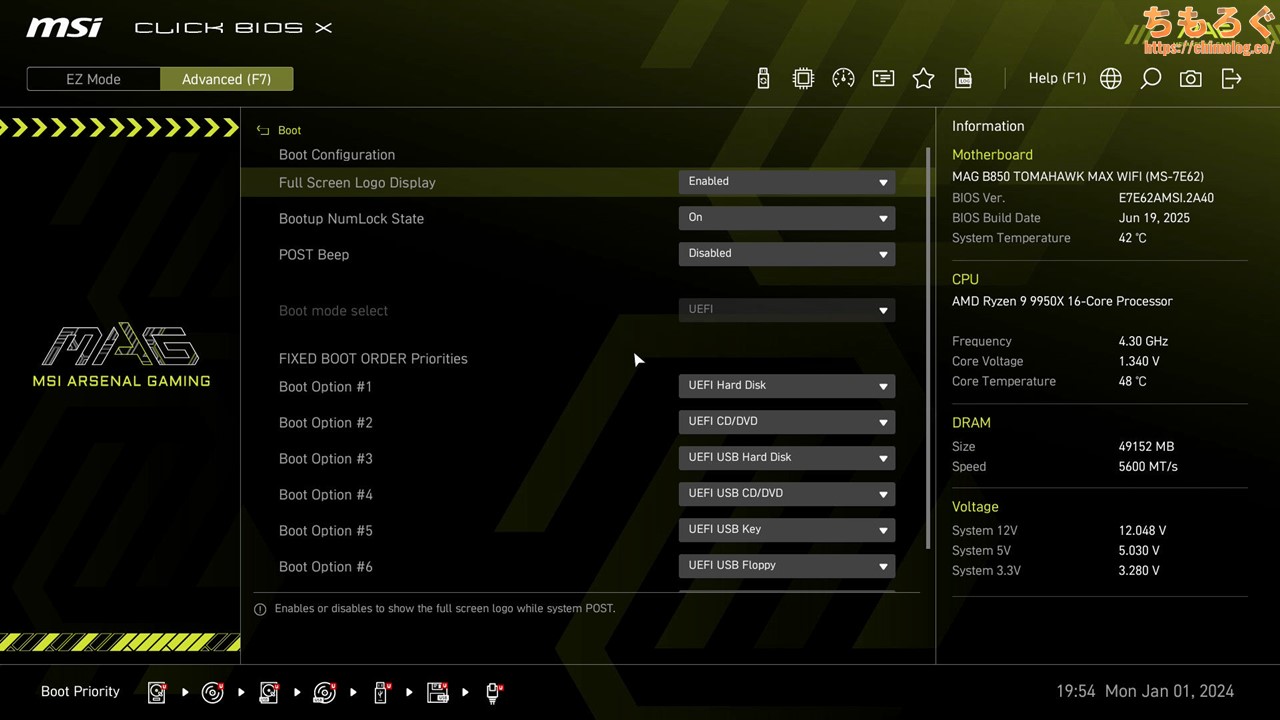Screen dimensions: 1280x720
Task: Change the Bootup NumLock State setting
Action: [x=786, y=218]
